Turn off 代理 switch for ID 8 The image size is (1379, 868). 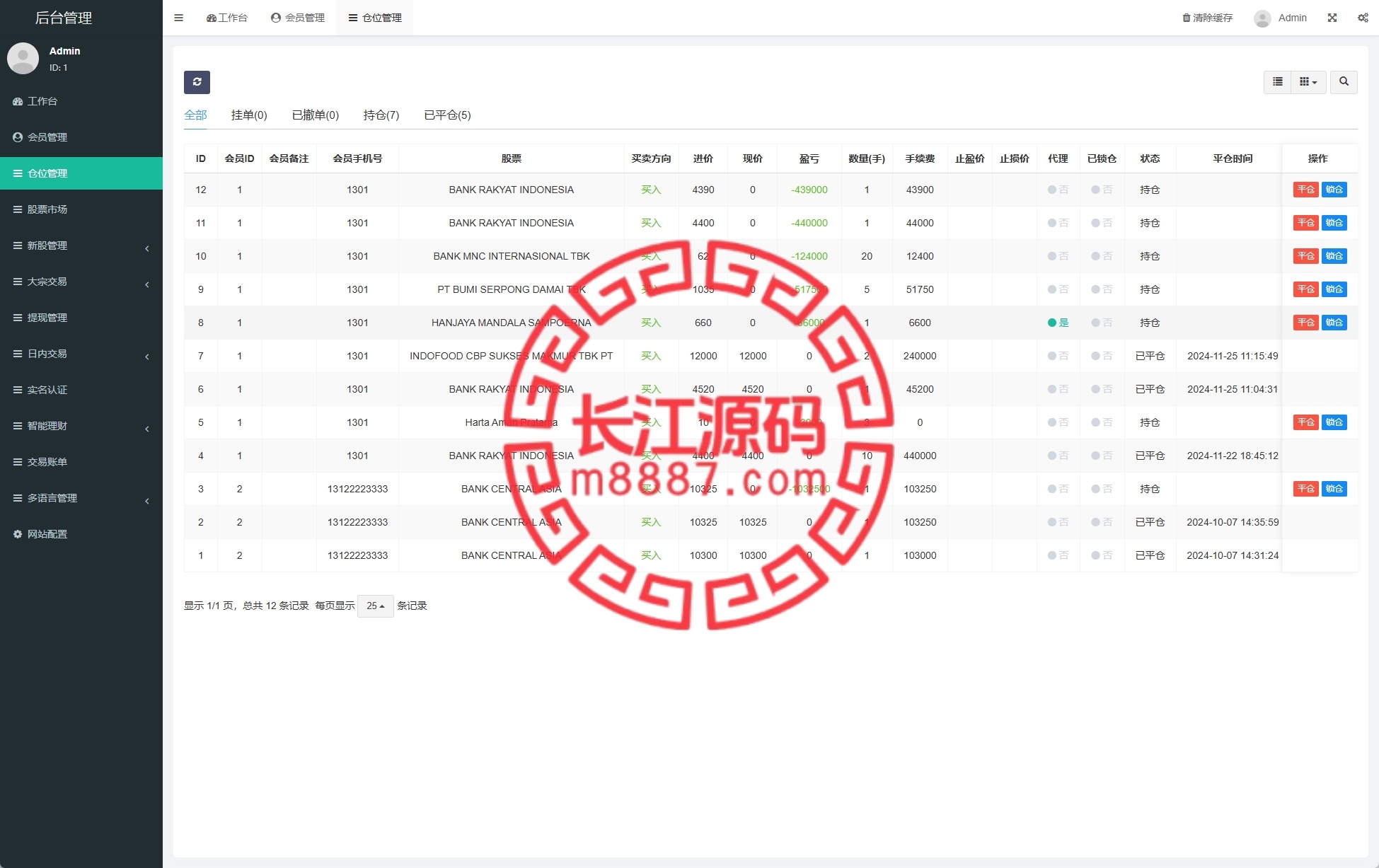[1058, 323]
